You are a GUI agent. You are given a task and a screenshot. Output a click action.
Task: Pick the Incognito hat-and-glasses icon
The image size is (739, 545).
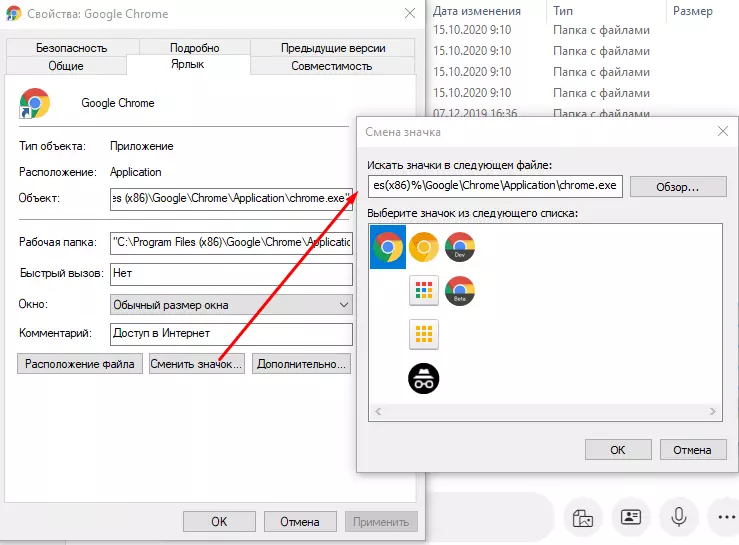click(424, 377)
